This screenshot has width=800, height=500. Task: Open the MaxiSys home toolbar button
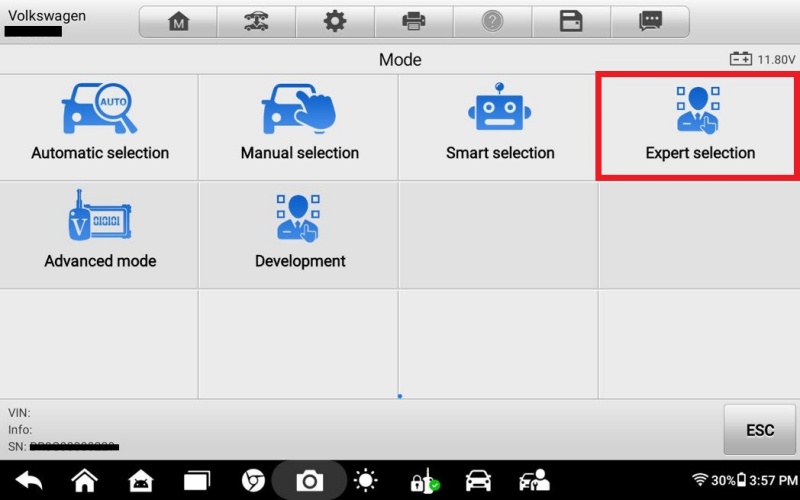[x=178, y=22]
